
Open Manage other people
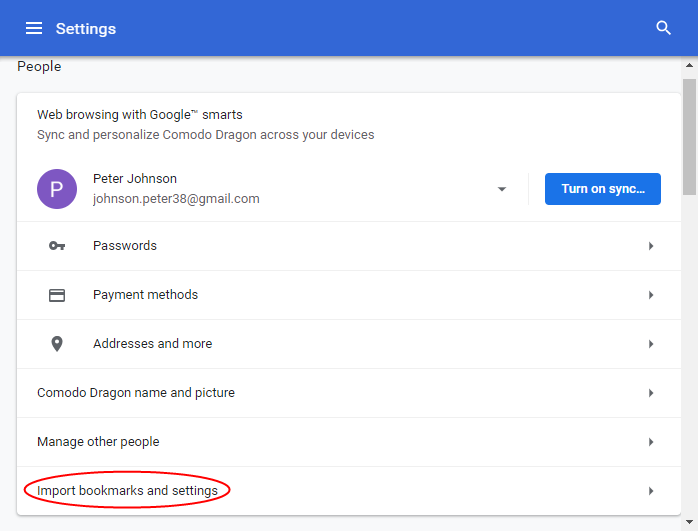coord(349,442)
